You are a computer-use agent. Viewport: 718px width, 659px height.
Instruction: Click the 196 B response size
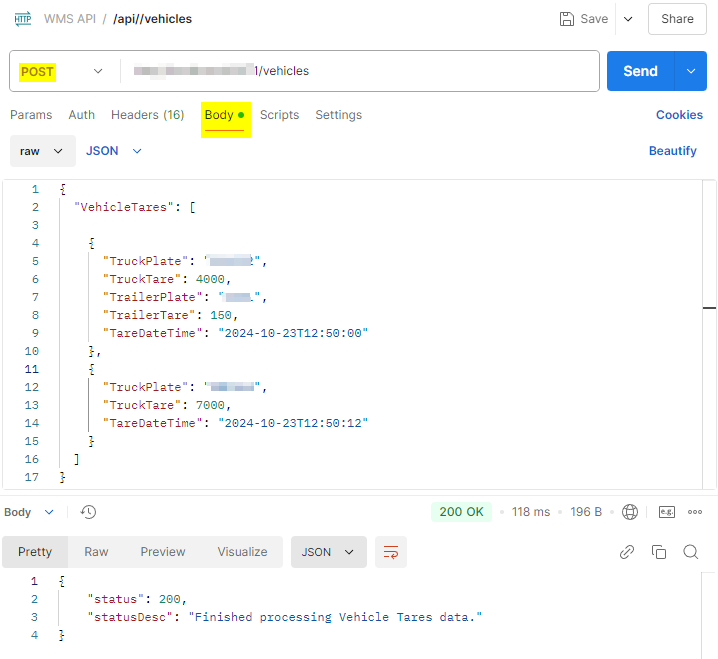click(586, 512)
